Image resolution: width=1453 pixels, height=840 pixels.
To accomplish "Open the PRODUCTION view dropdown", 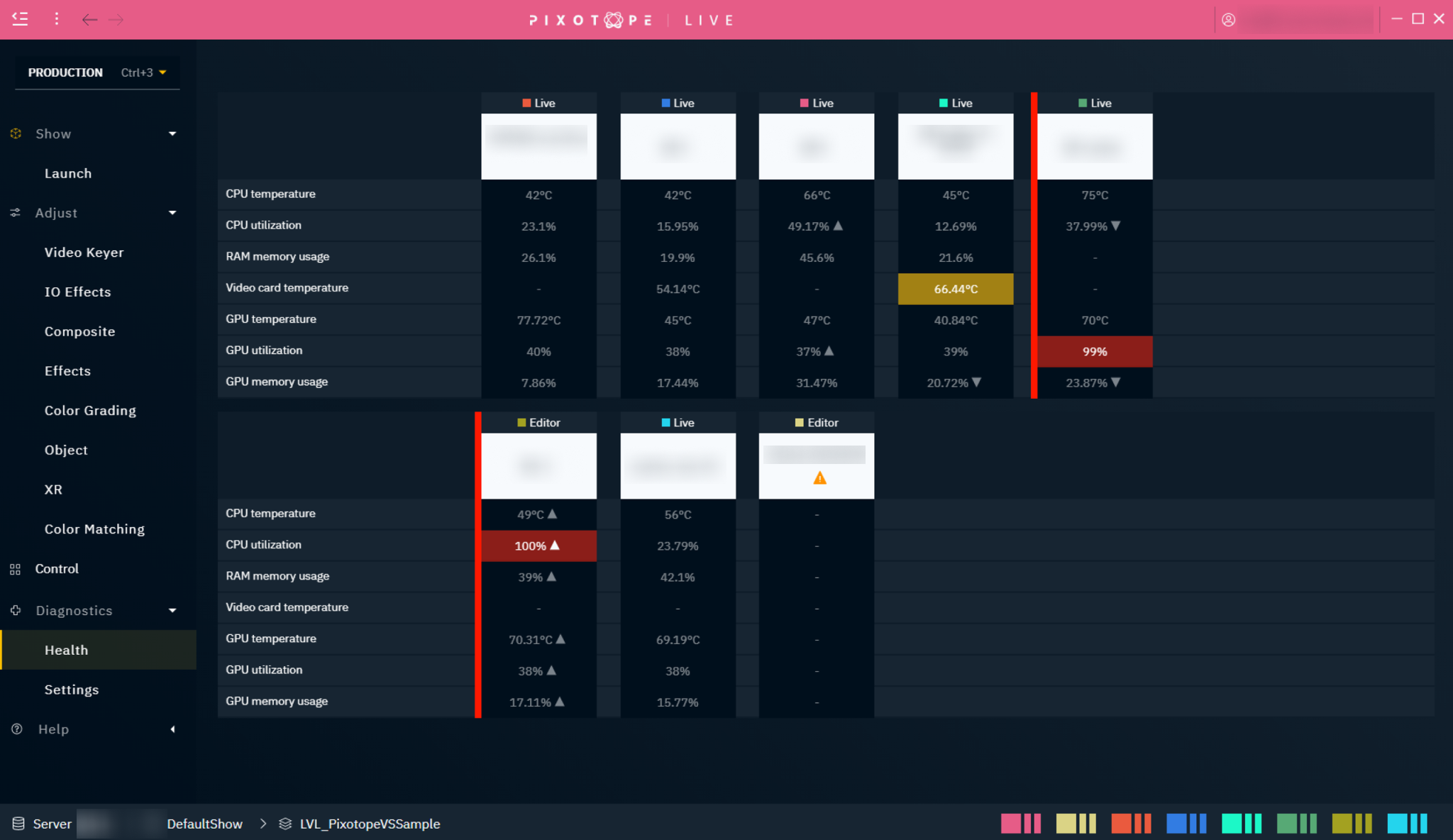I will [162, 72].
